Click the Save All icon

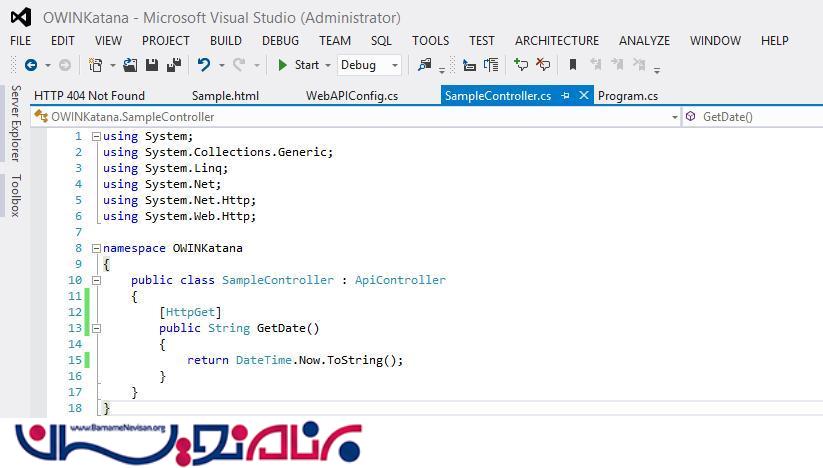(x=173, y=65)
